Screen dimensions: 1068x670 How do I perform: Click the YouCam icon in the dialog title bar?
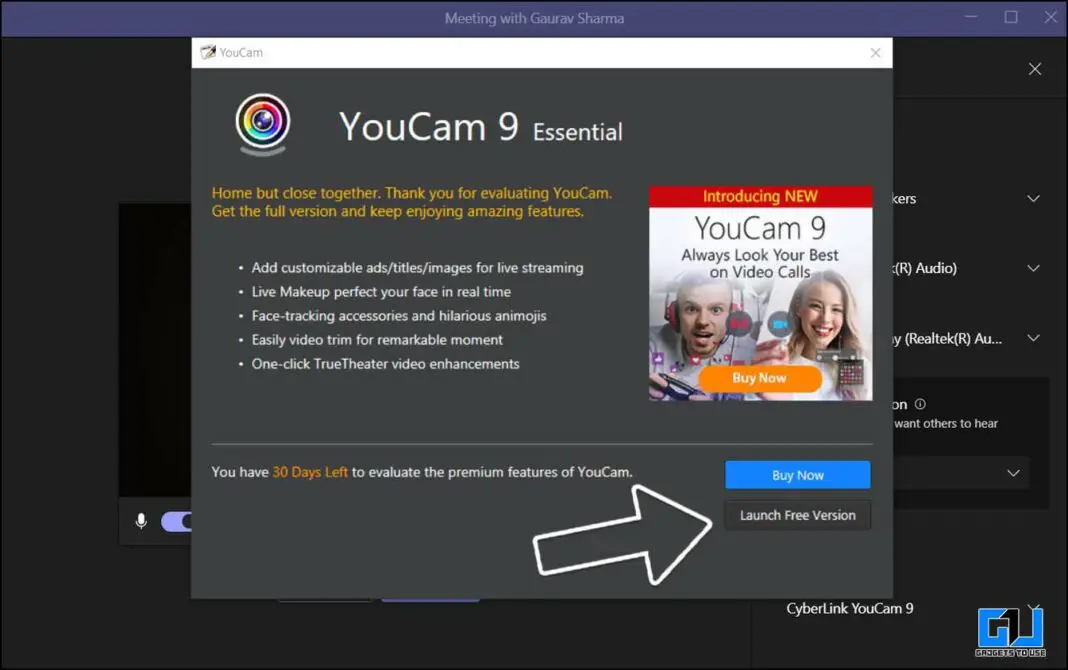(x=209, y=52)
